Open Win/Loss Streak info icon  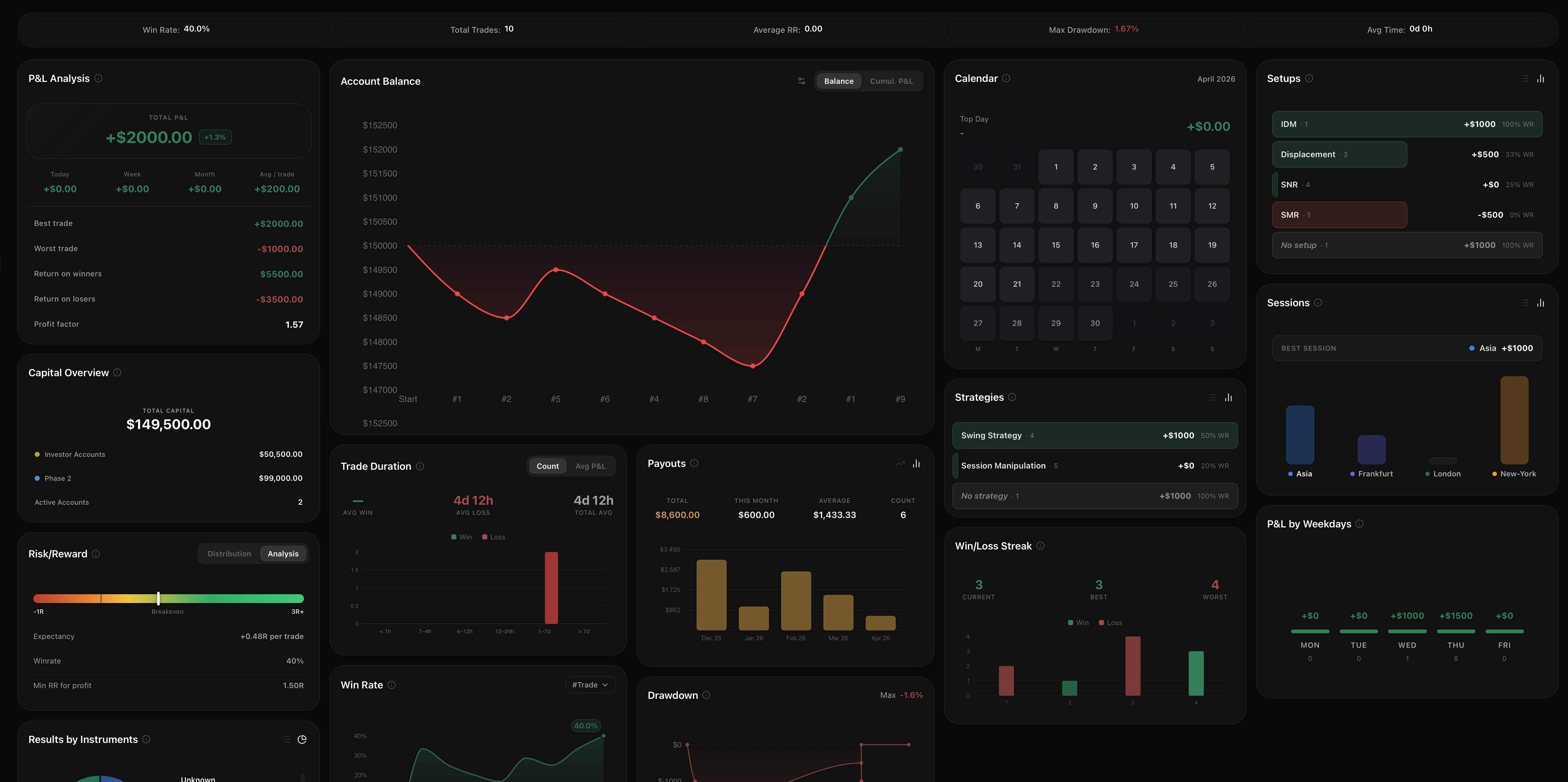(x=1040, y=546)
